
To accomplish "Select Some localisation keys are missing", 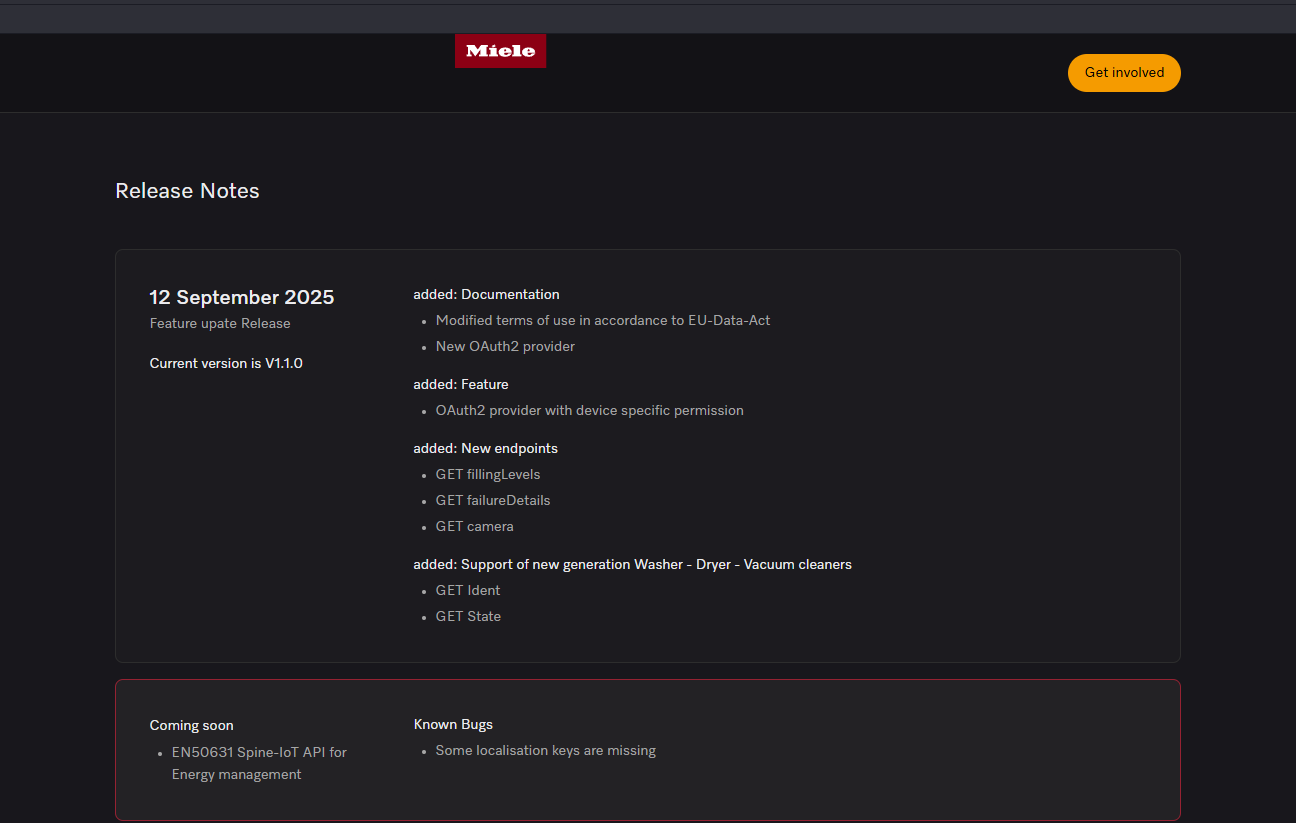I will 546,750.
